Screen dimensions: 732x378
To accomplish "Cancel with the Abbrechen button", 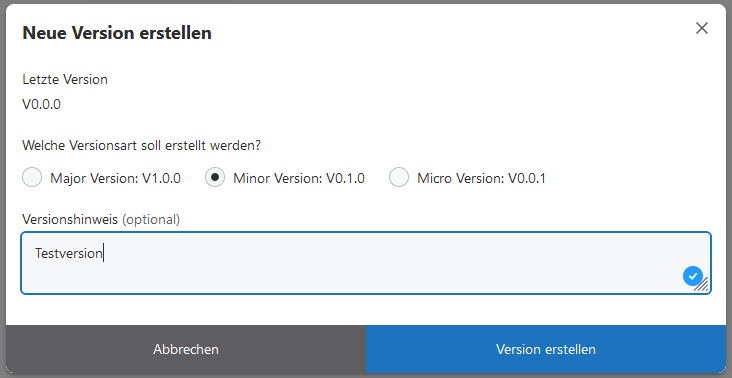I will (x=186, y=349).
